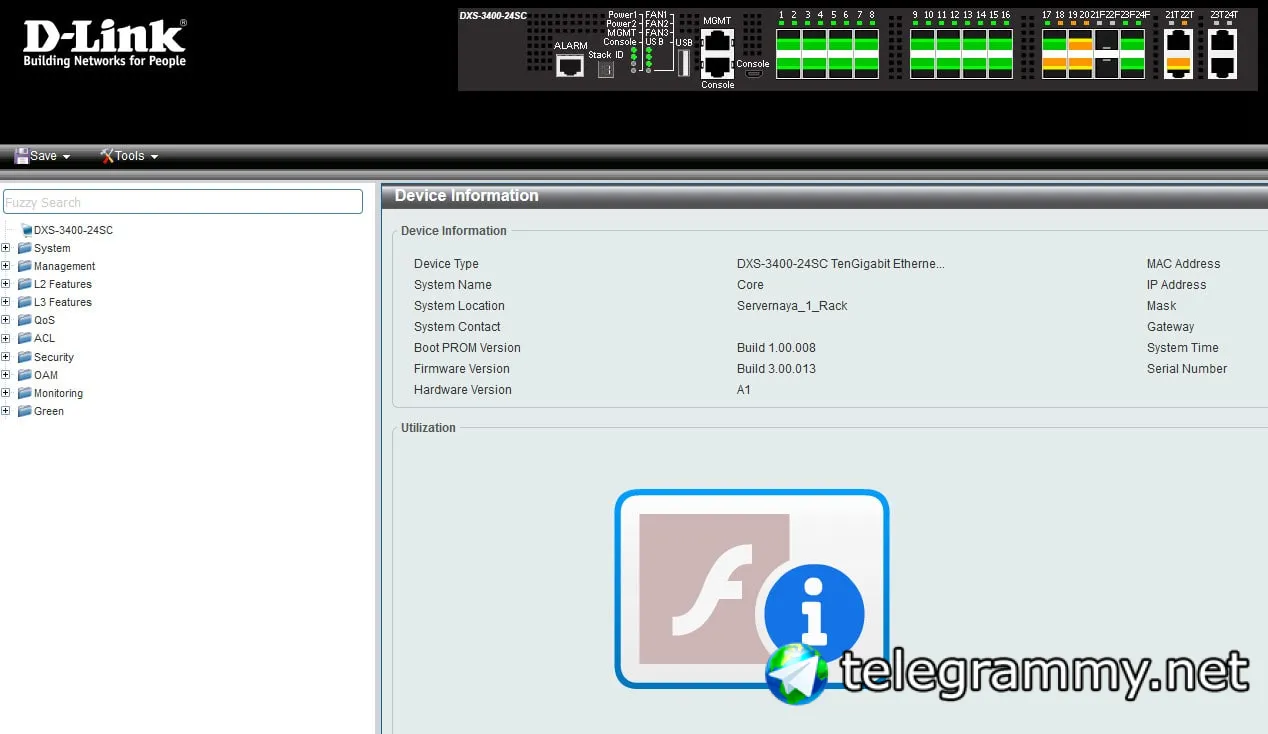This screenshot has height=734, width=1268.
Task: Expand the OAM tree node
Action: [6, 375]
